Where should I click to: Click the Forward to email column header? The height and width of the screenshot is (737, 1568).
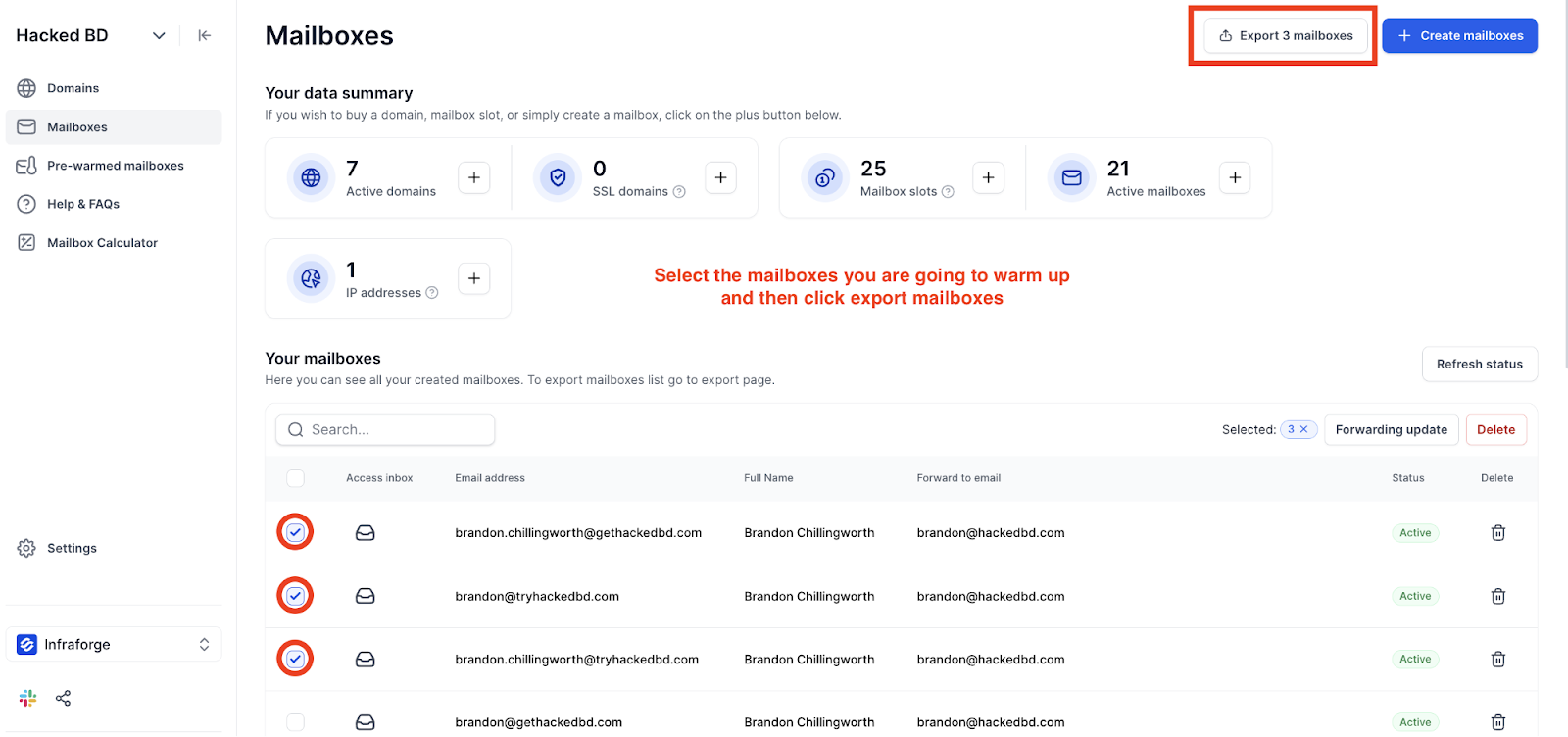[958, 478]
